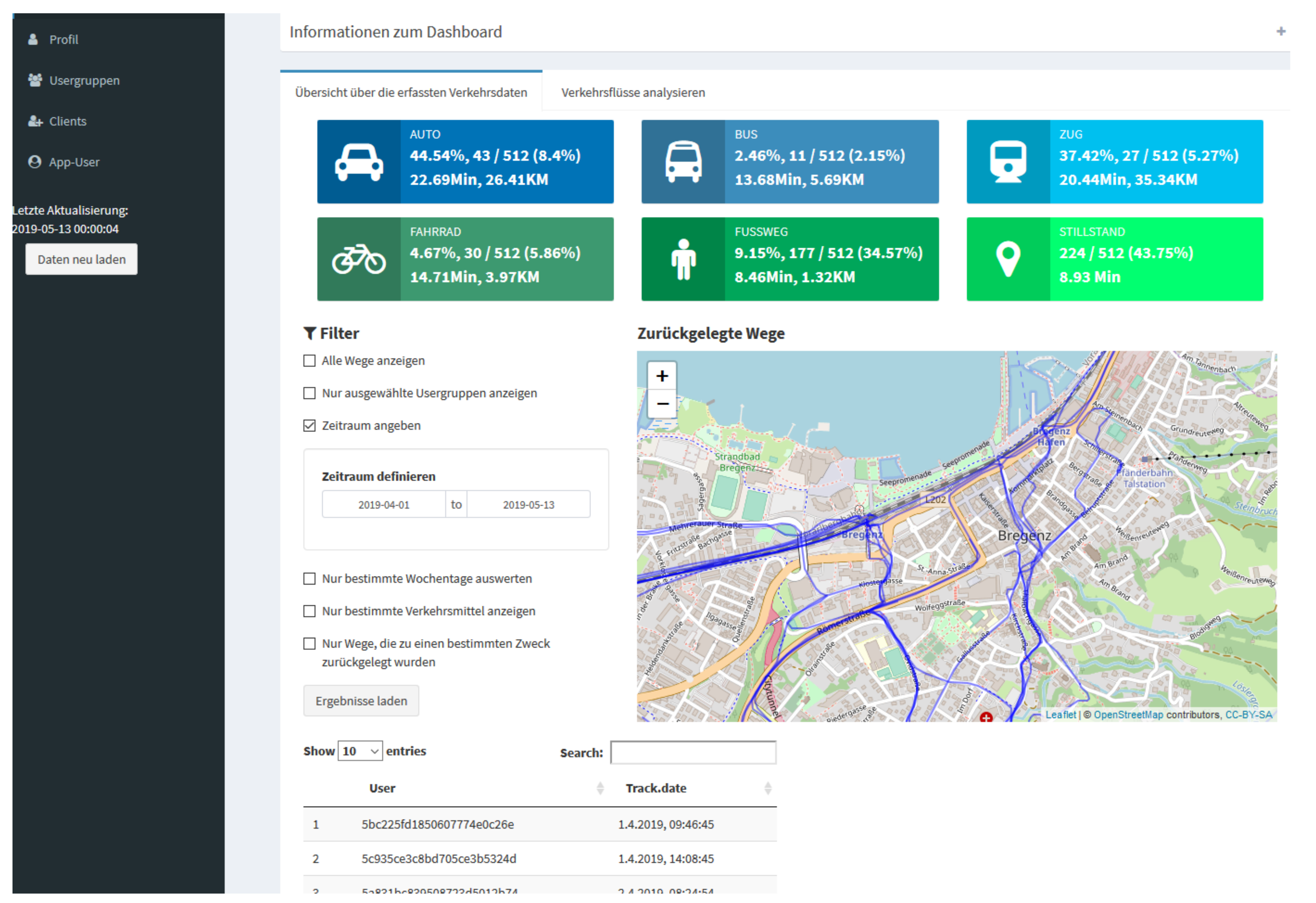Click the train icon on ZUG card

(1009, 162)
